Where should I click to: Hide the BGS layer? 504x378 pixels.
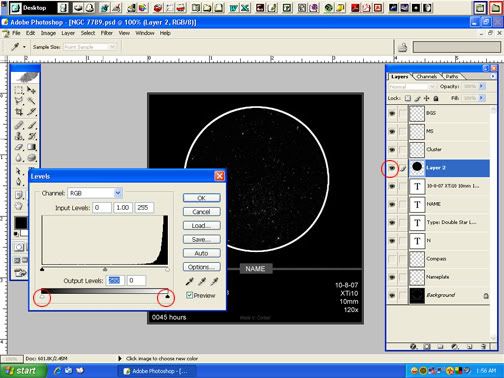(392, 113)
